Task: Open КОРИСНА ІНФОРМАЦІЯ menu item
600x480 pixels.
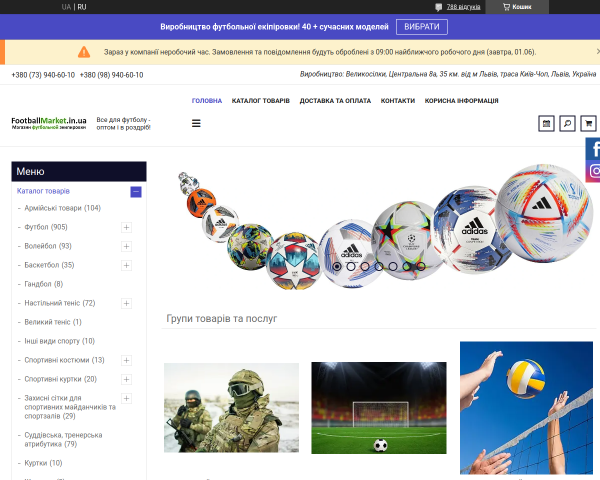Action: (x=461, y=101)
